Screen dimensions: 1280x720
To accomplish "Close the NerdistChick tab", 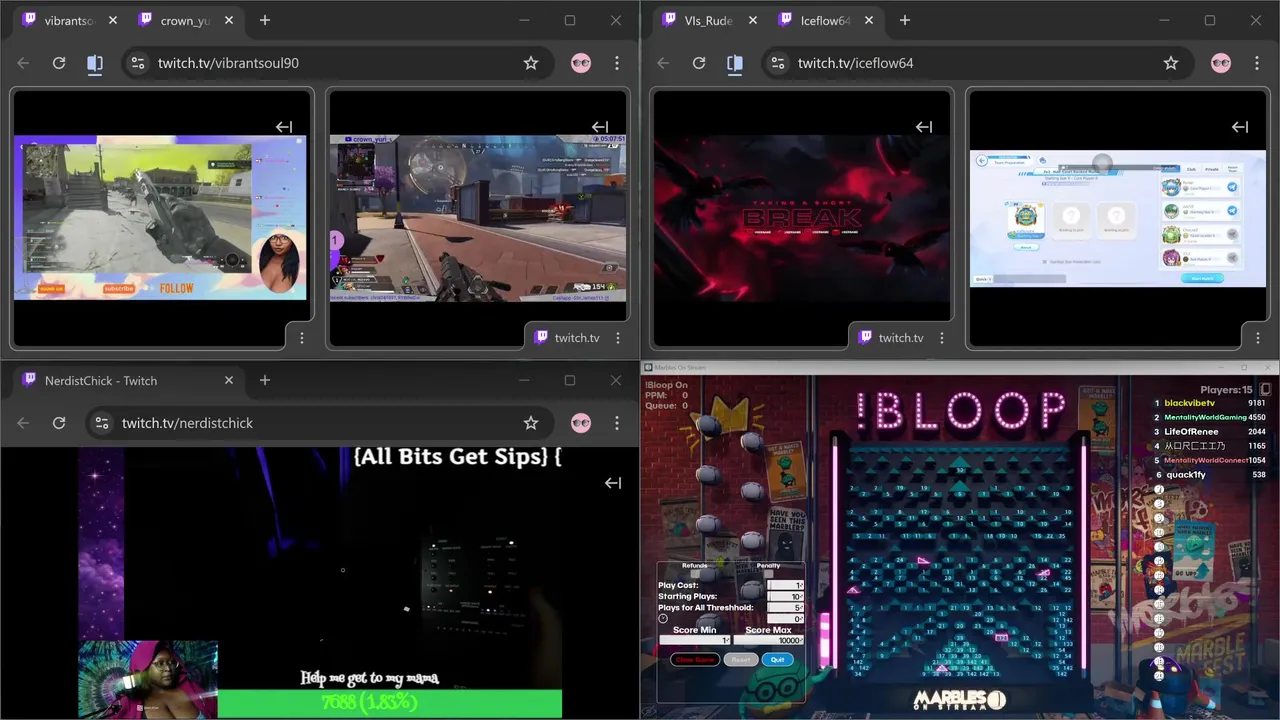I will pos(229,380).
